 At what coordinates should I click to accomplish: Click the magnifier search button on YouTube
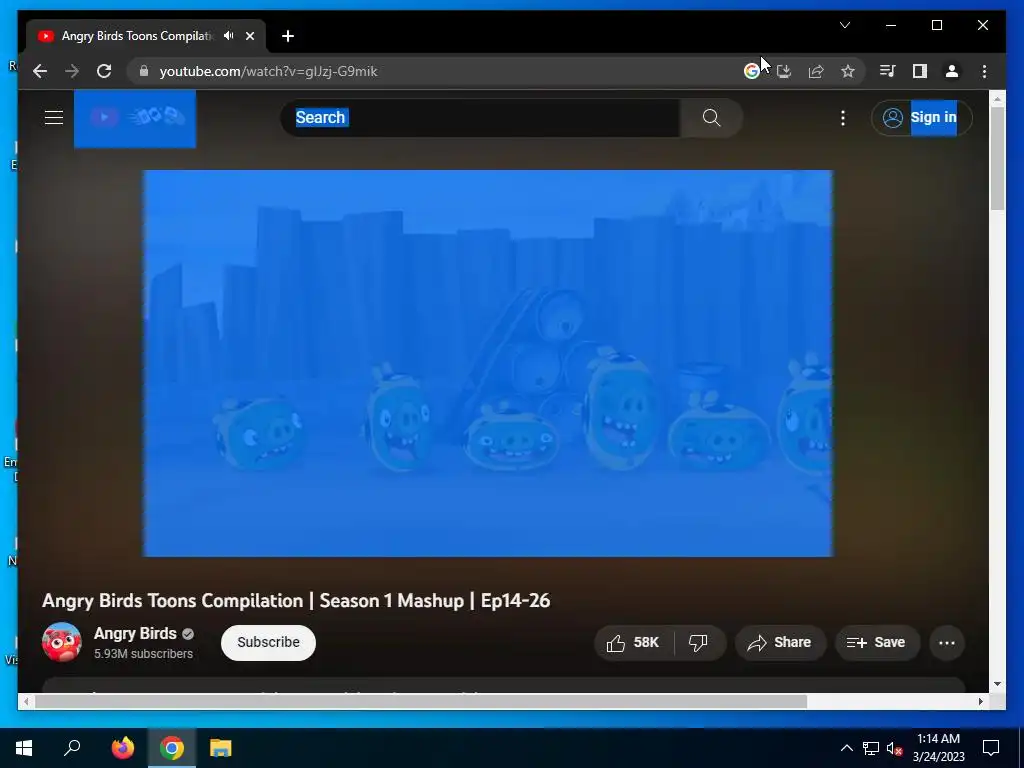pos(711,118)
